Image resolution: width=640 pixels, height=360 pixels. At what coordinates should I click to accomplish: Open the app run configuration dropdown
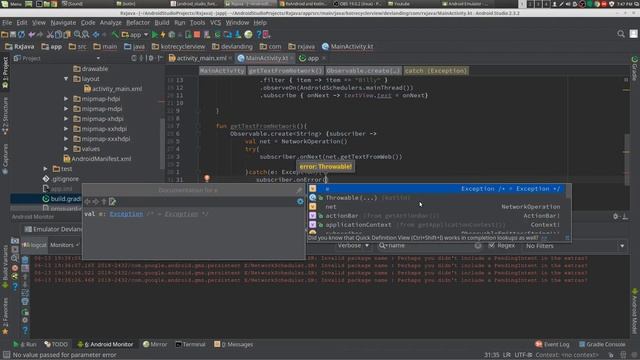pyautogui.click(x=135, y=35)
